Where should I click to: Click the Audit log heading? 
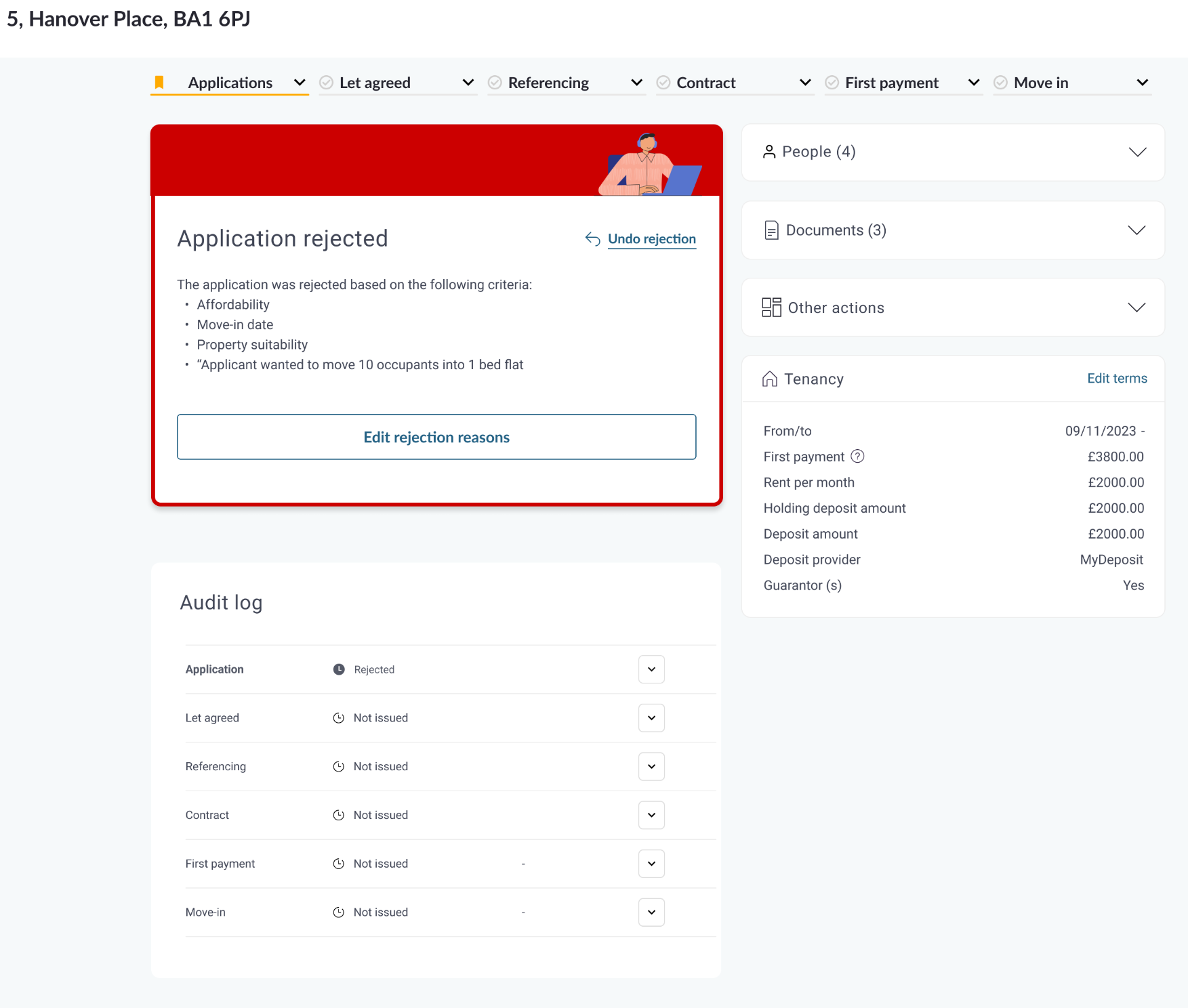tap(221, 602)
